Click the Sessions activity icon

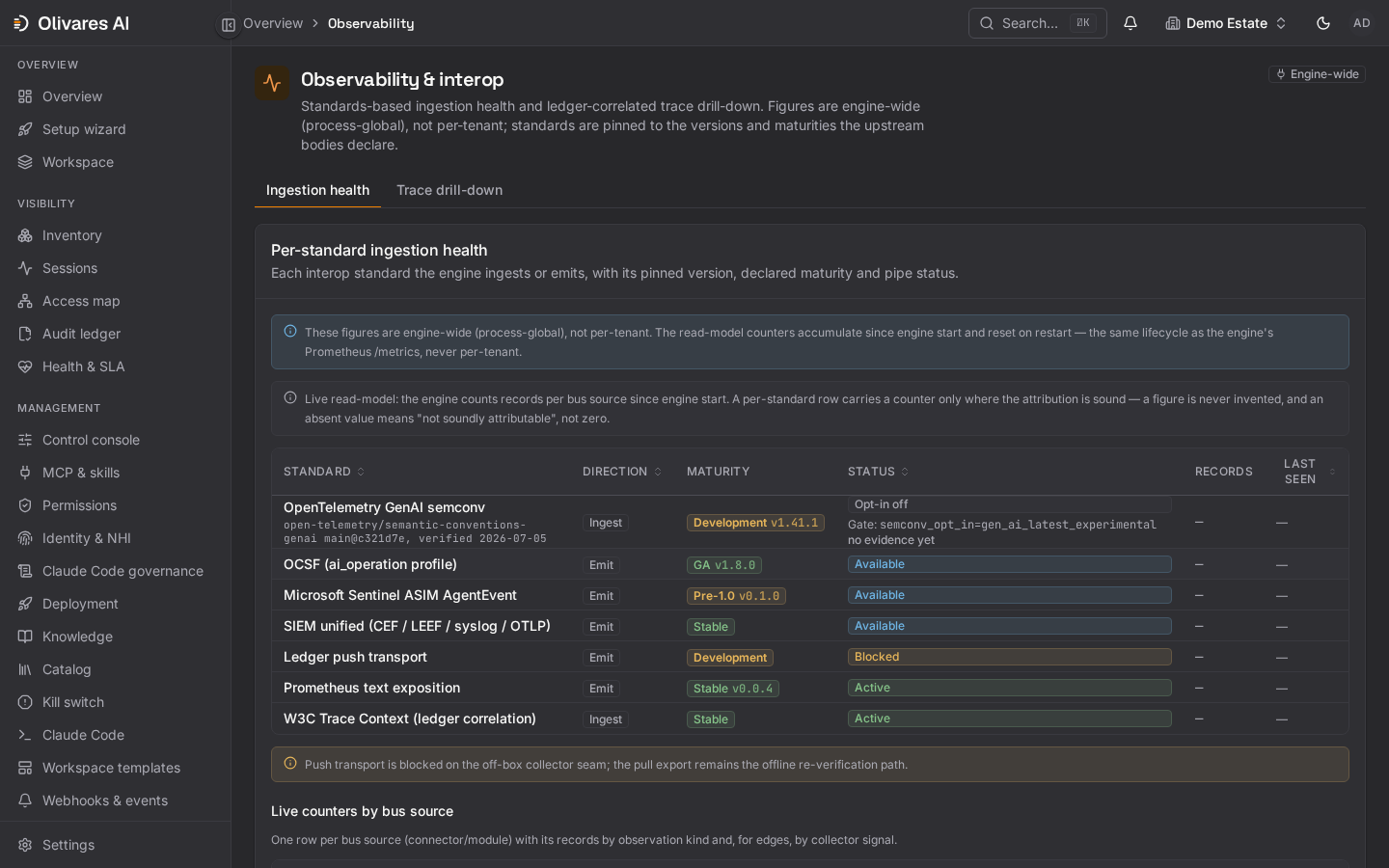[25, 268]
